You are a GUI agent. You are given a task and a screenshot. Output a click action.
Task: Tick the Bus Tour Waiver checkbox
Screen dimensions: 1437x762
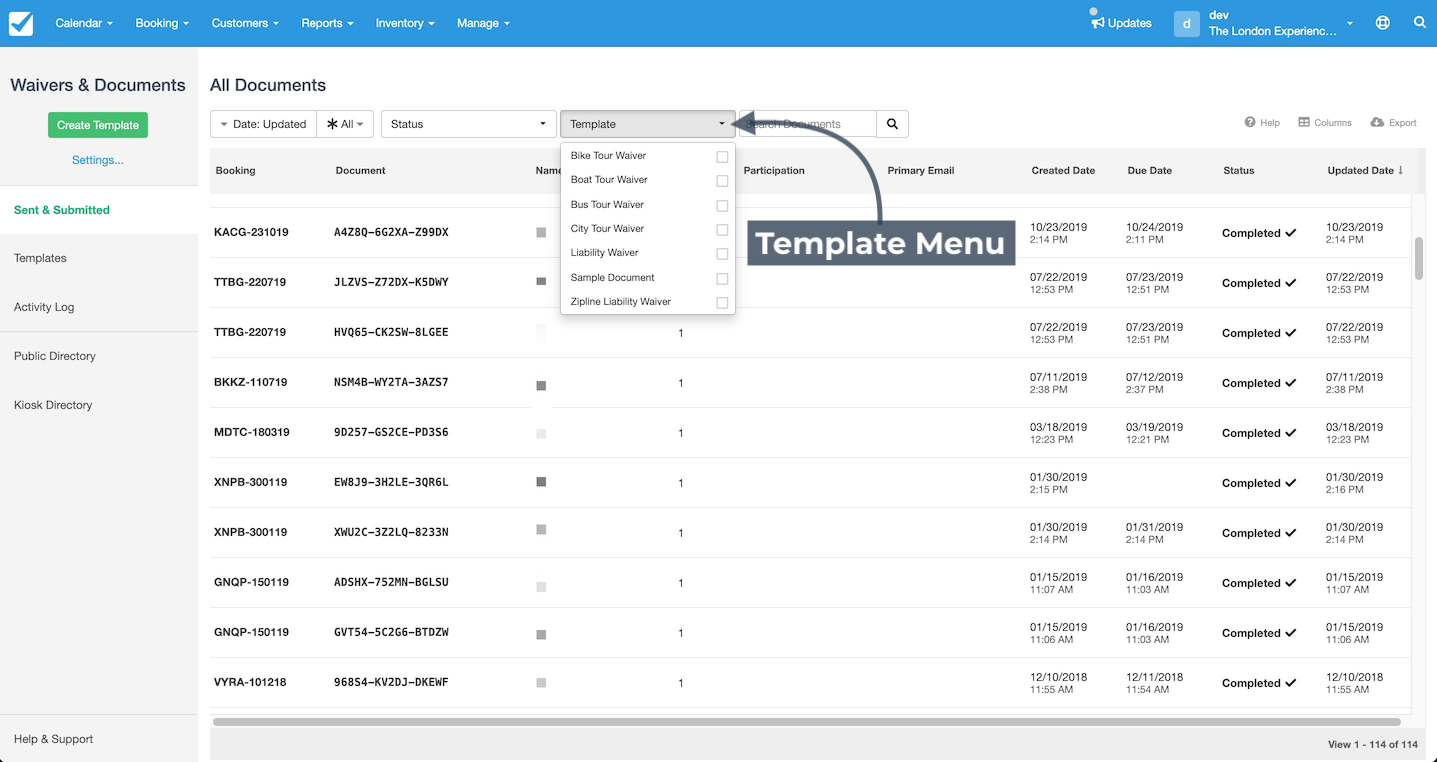point(722,206)
